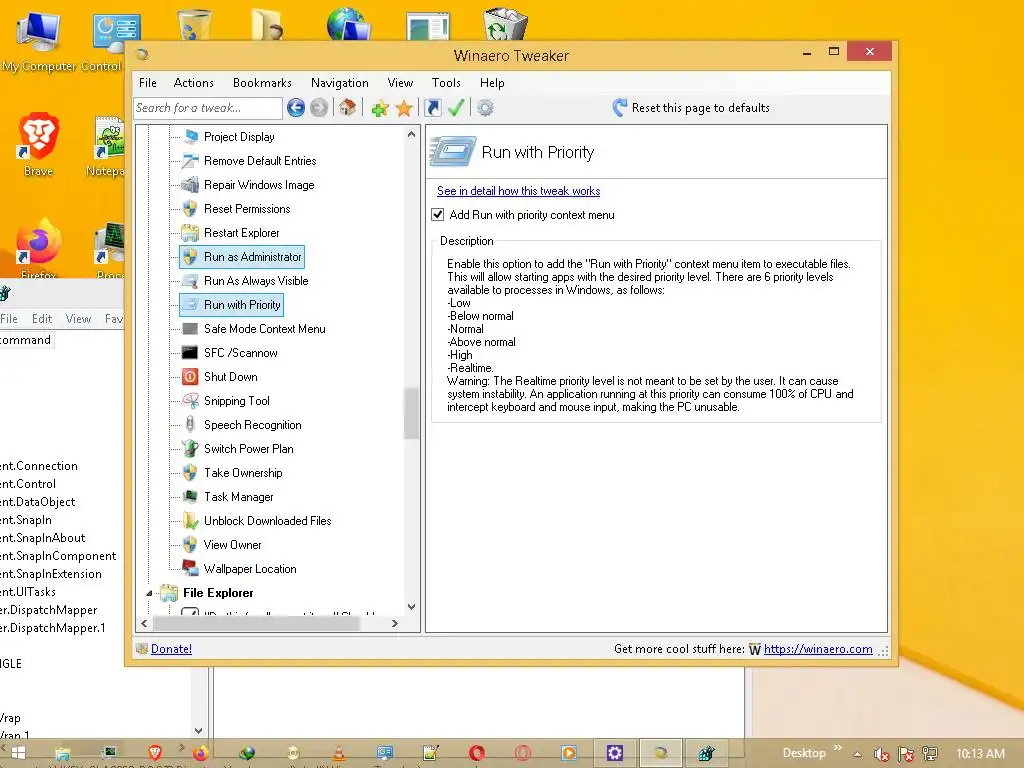Click Speech Recognition microphone icon
The image size is (1024, 768).
pyautogui.click(x=189, y=424)
